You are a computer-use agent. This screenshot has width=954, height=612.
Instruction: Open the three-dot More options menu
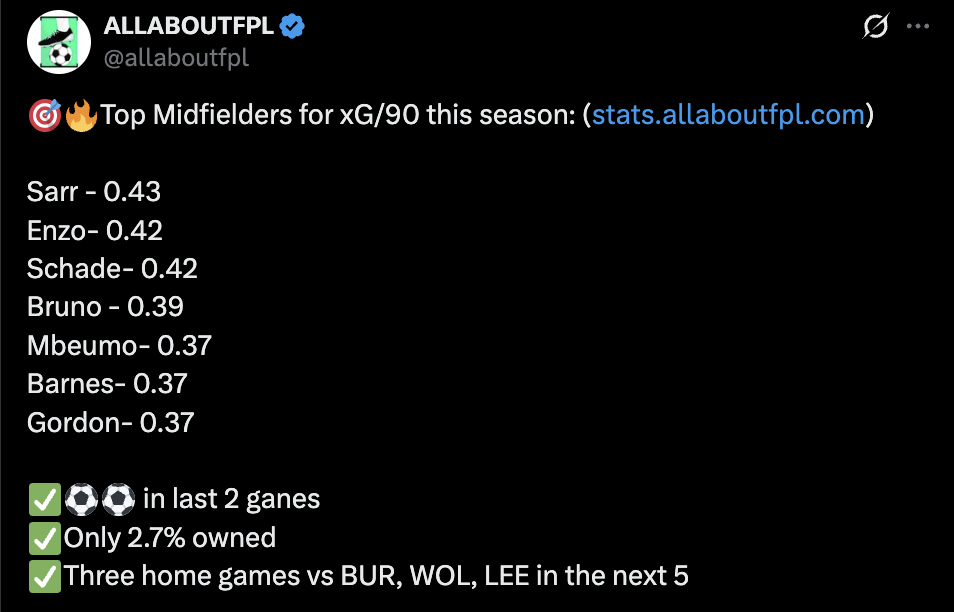pyautogui.click(x=917, y=27)
